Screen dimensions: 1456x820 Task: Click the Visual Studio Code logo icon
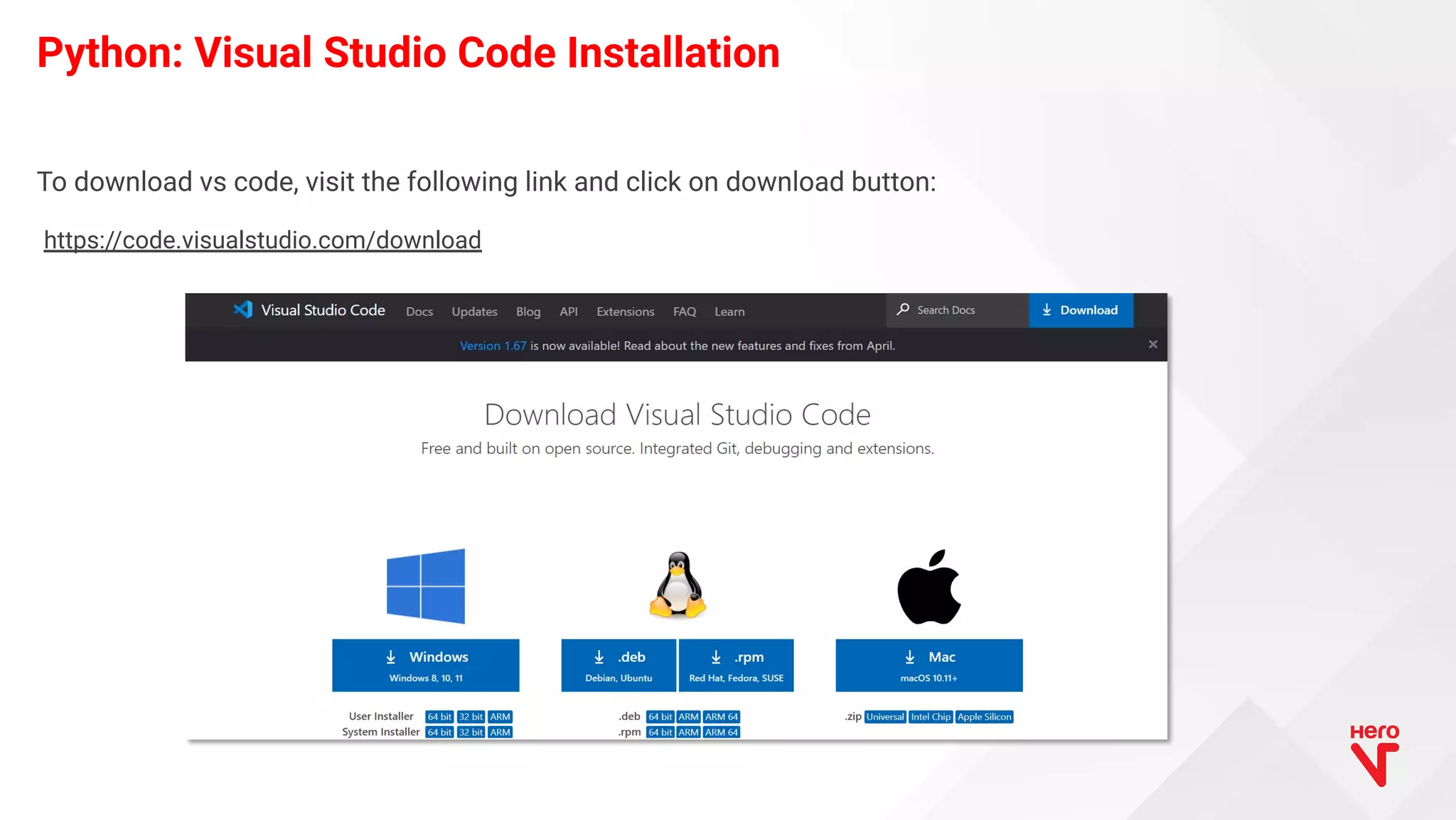pyautogui.click(x=243, y=309)
